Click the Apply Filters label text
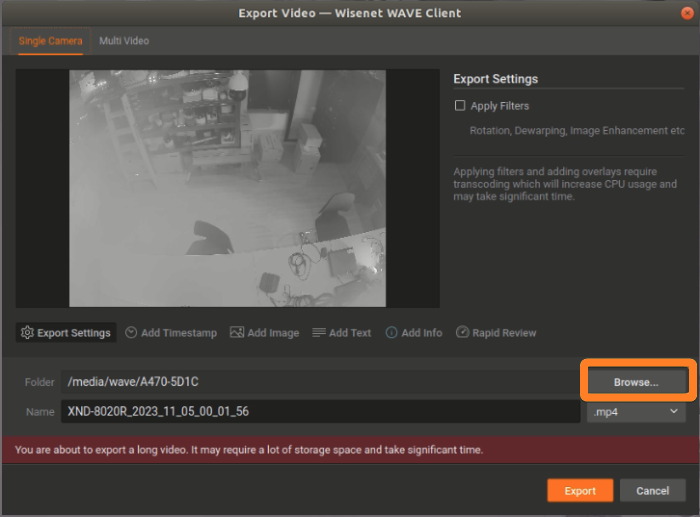The image size is (700, 517). click(500, 106)
